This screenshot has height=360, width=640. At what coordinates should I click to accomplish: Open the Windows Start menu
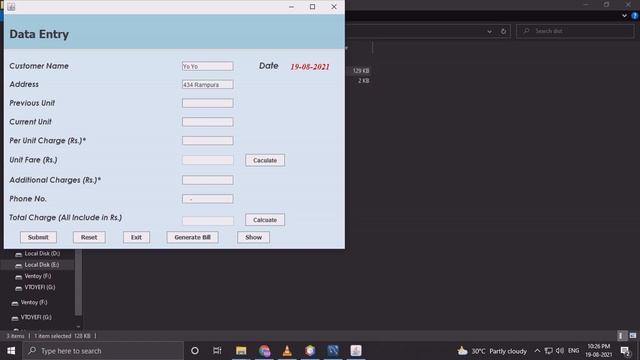point(11,351)
